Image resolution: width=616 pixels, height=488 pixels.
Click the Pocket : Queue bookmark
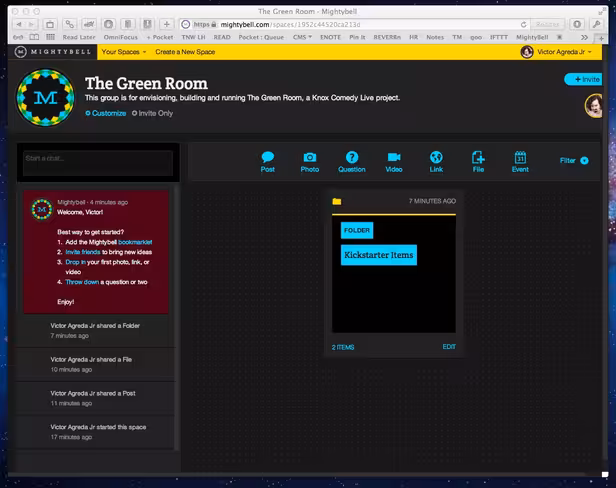point(261,37)
